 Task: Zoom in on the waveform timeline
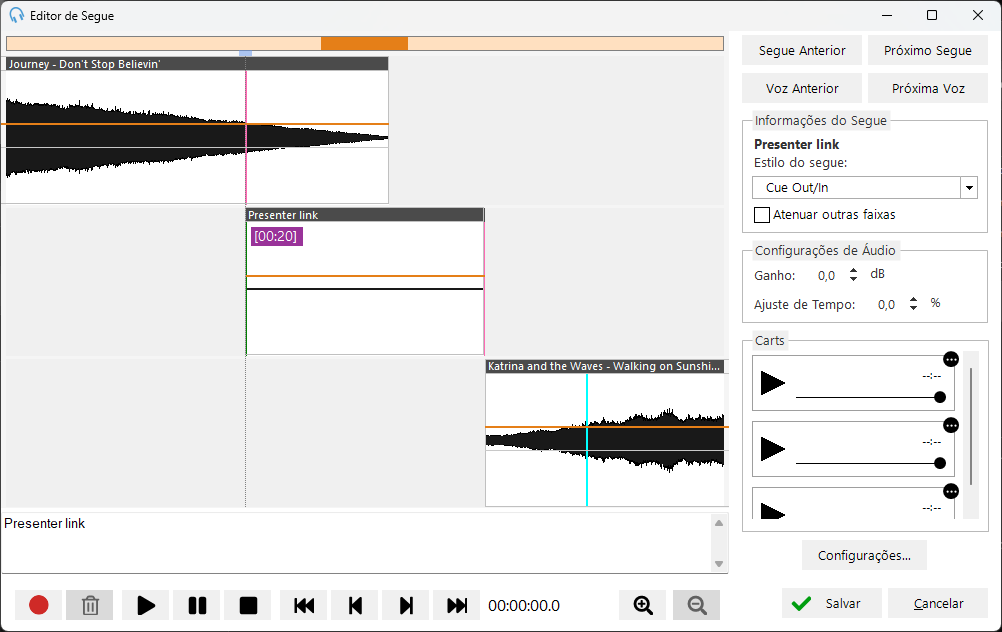click(643, 605)
